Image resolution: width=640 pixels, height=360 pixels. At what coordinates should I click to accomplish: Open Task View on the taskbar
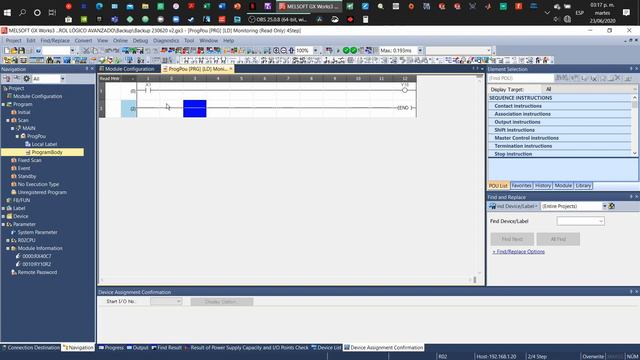[52, 13]
